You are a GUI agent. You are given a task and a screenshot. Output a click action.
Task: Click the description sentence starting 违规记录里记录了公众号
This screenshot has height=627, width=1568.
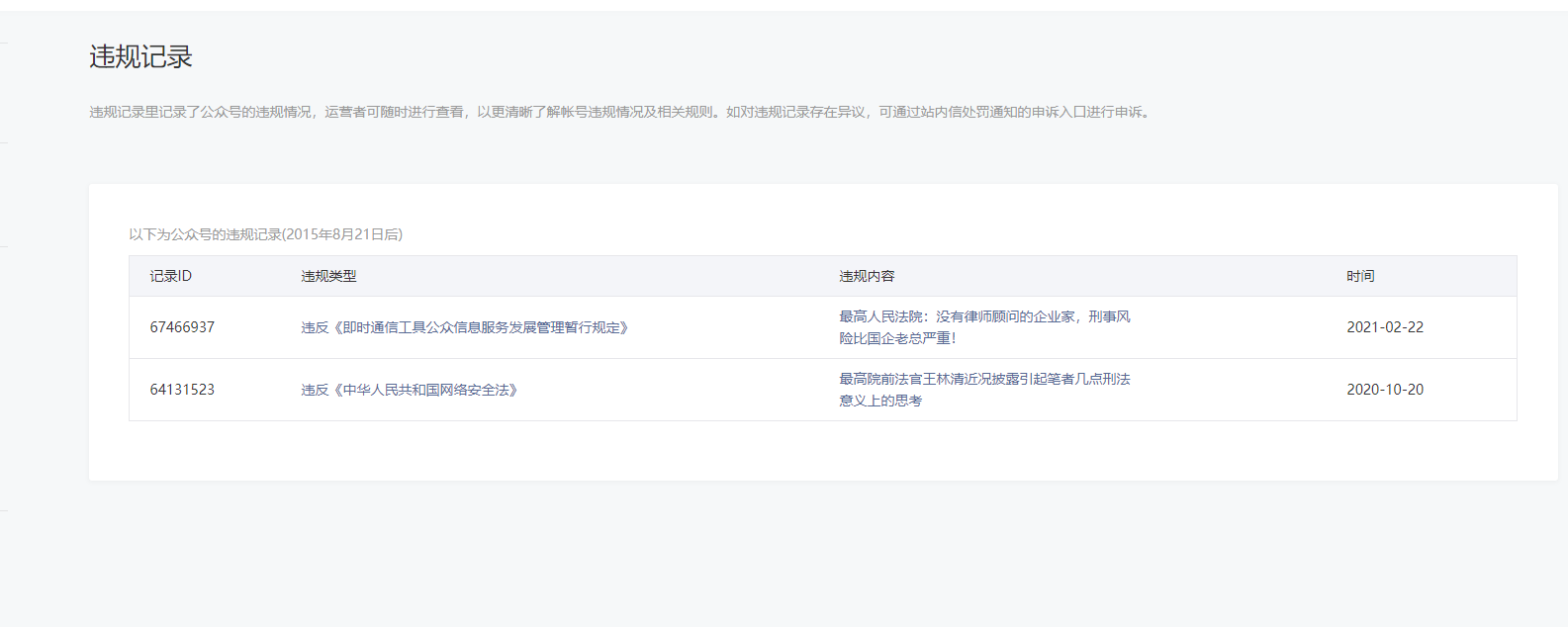coord(396,112)
